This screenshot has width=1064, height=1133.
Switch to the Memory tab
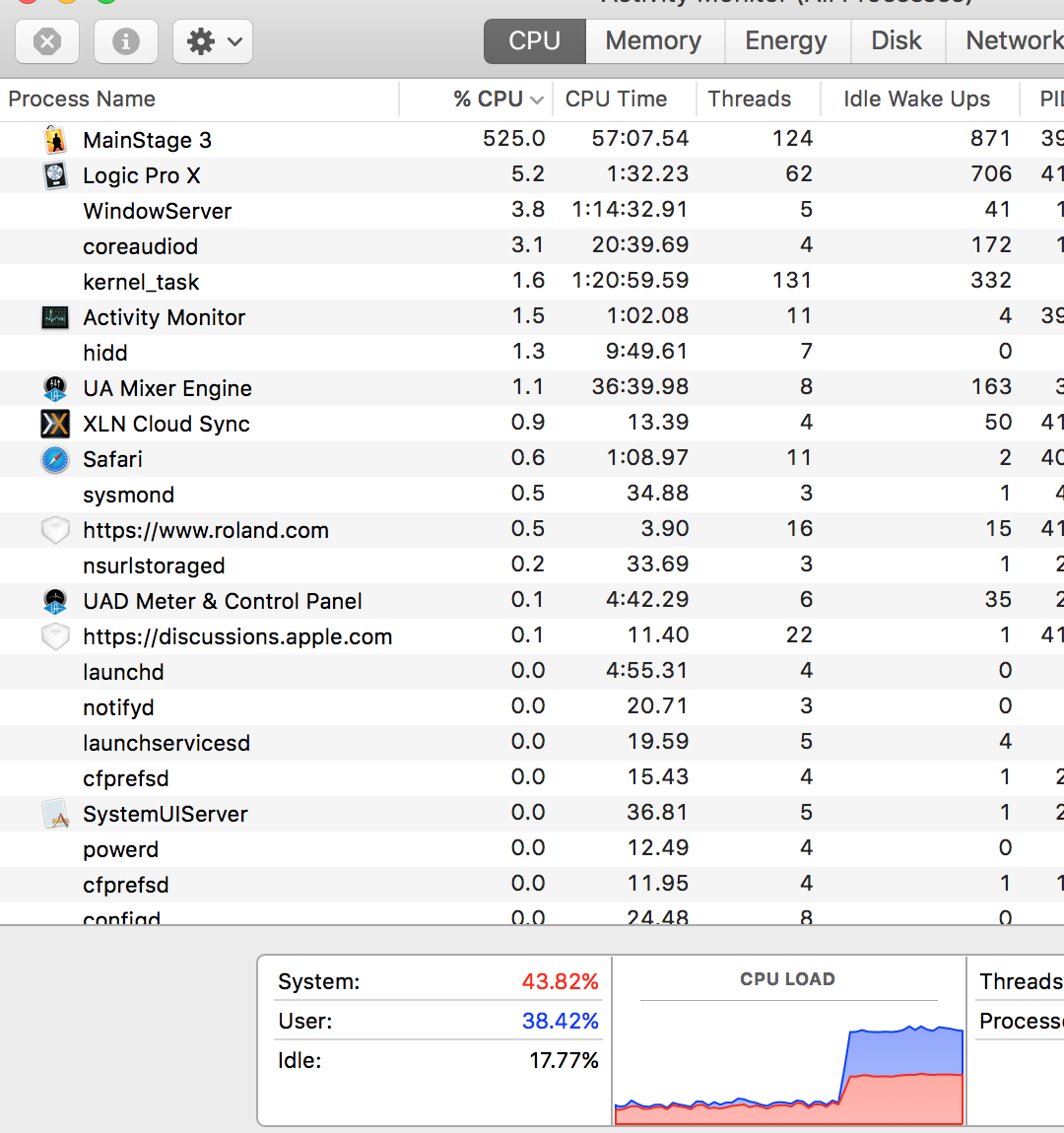[x=653, y=40]
